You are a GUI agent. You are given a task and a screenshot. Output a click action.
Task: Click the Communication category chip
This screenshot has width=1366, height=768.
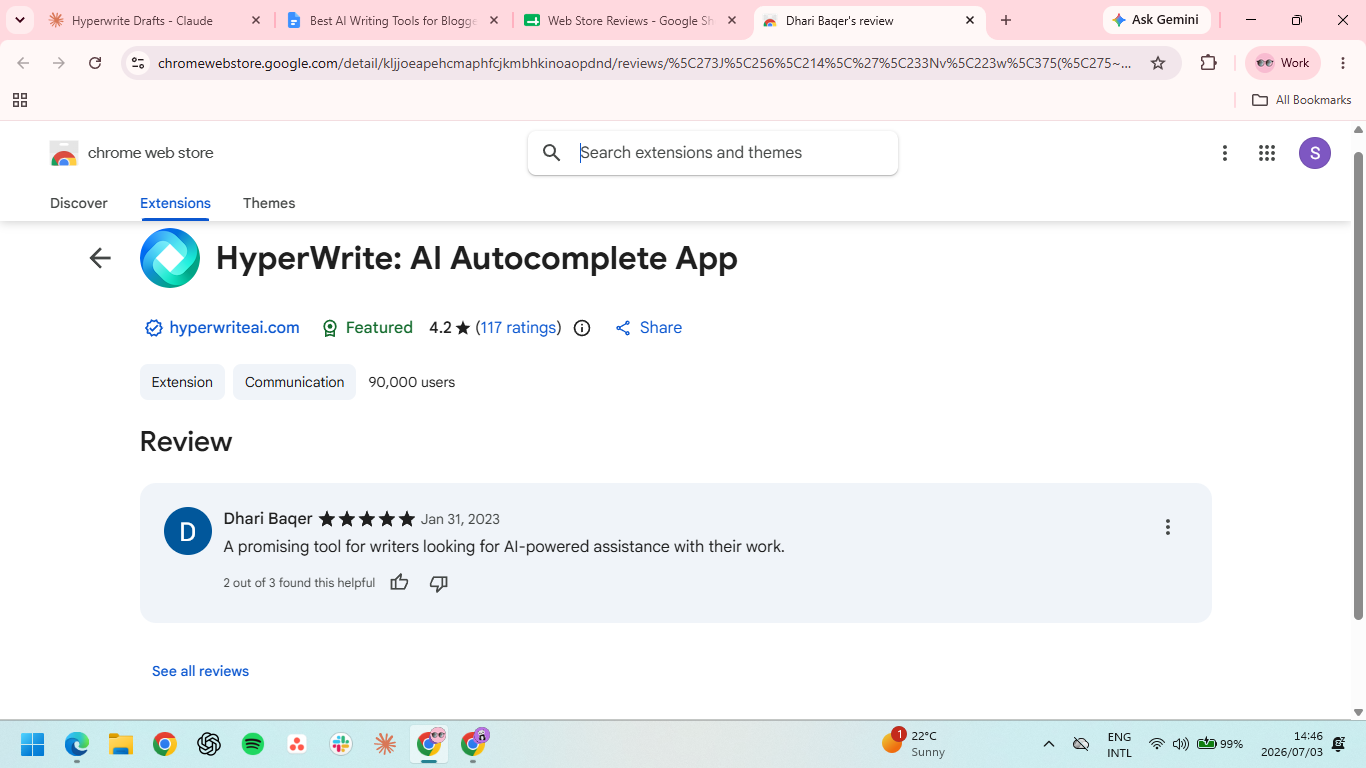pos(294,382)
